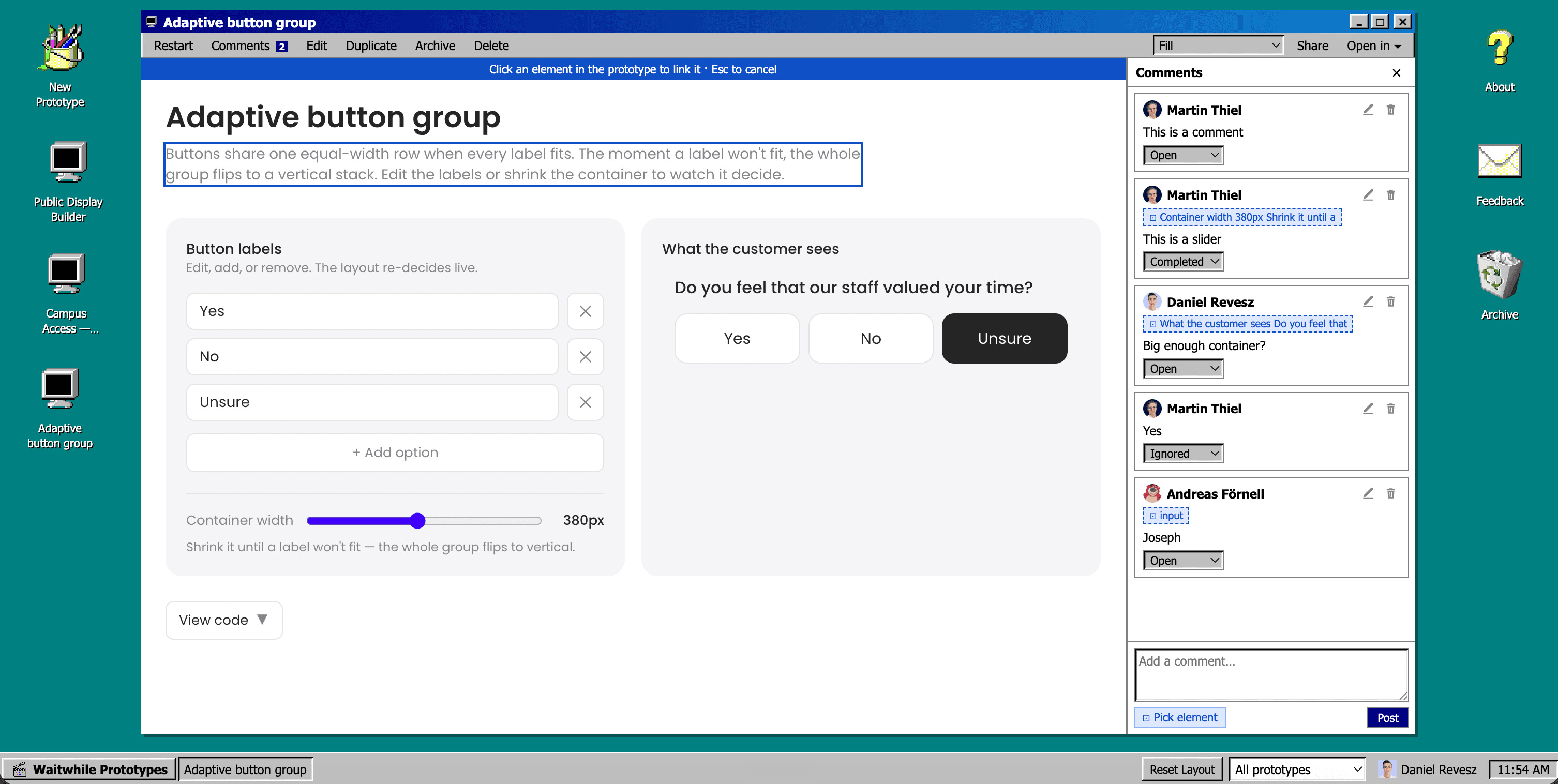Remove the 'No' button label
The width and height of the screenshot is (1558, 784).
coord(585,357)
